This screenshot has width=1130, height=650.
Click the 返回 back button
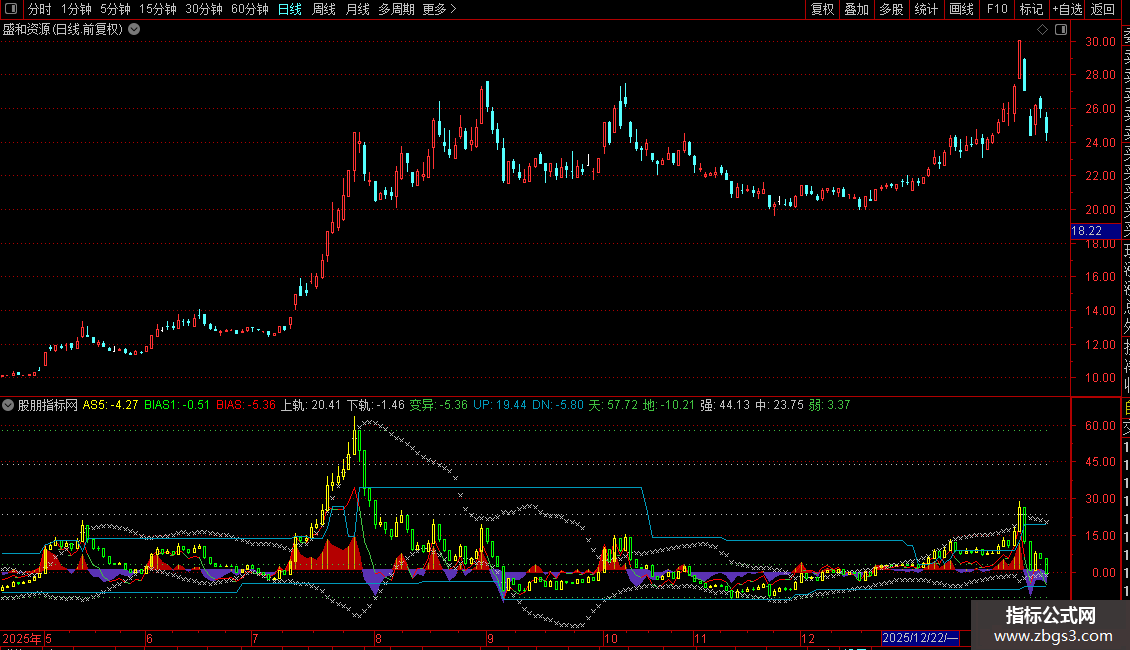[1103, 9]
